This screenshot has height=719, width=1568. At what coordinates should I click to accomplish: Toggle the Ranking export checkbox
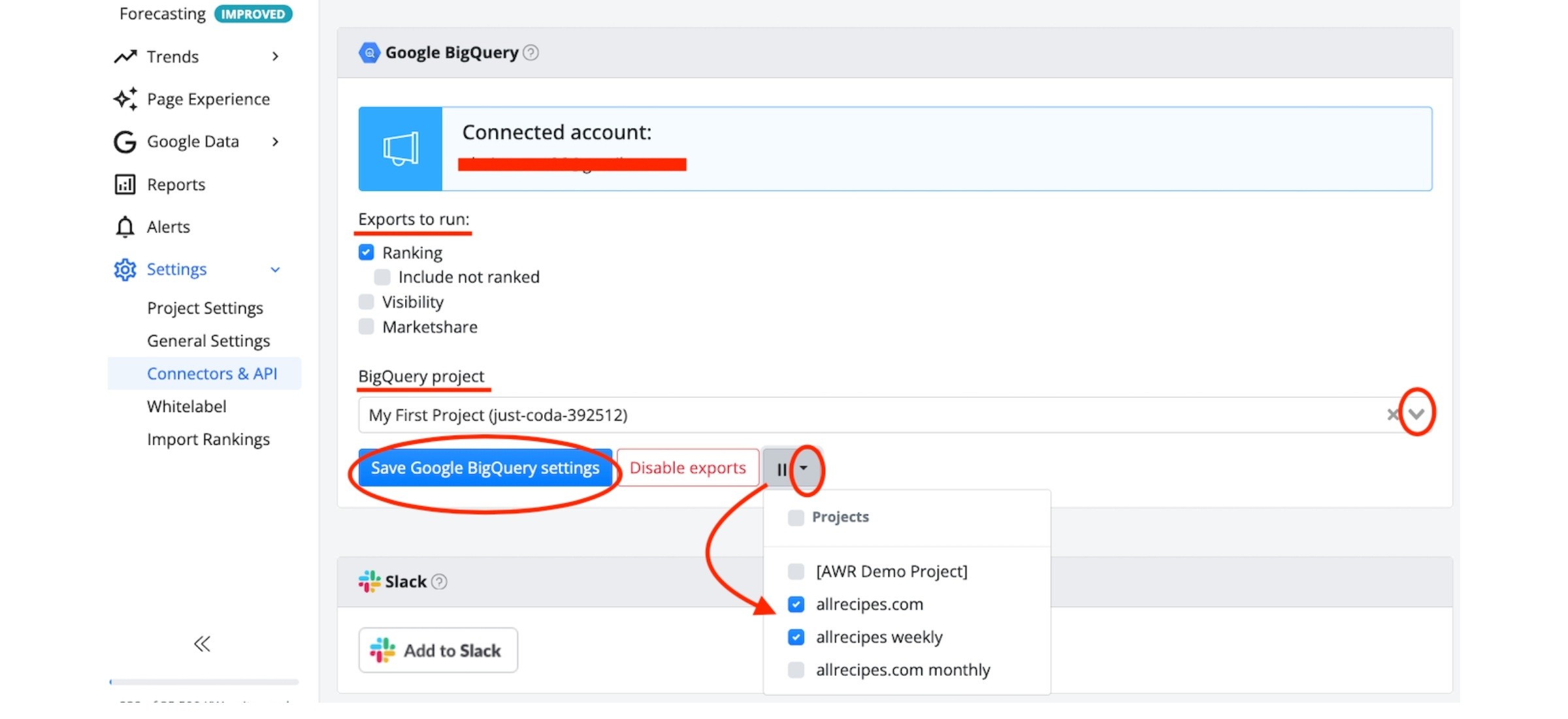(x=367, y=252)
